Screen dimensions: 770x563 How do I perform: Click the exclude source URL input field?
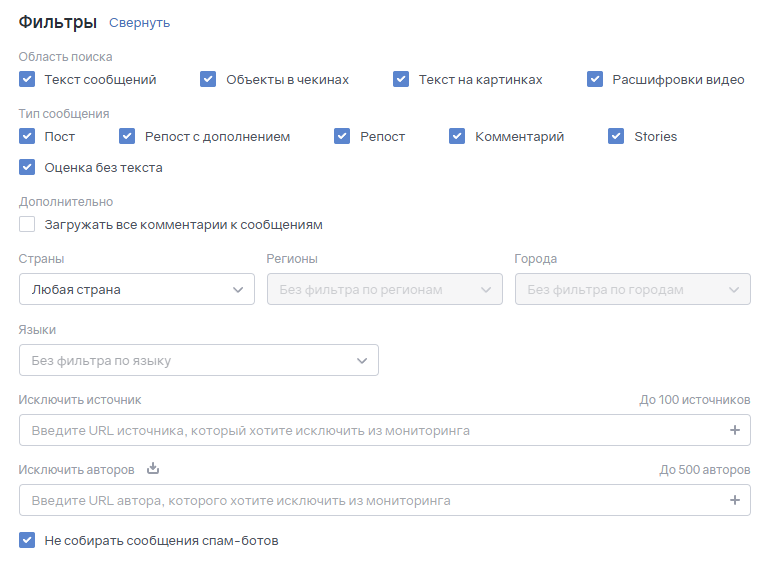point(370,430)
